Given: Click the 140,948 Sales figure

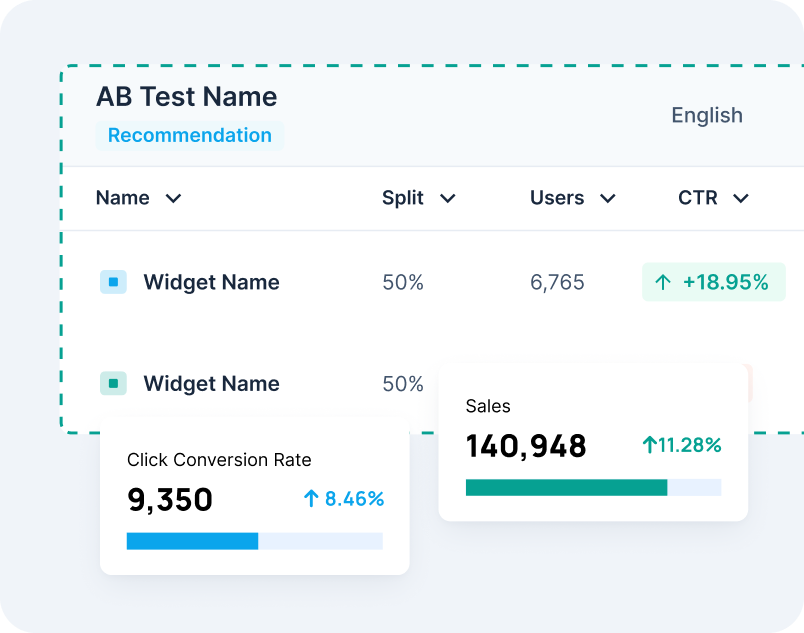Looking at the screenshot, I should [x=526, y=446].
